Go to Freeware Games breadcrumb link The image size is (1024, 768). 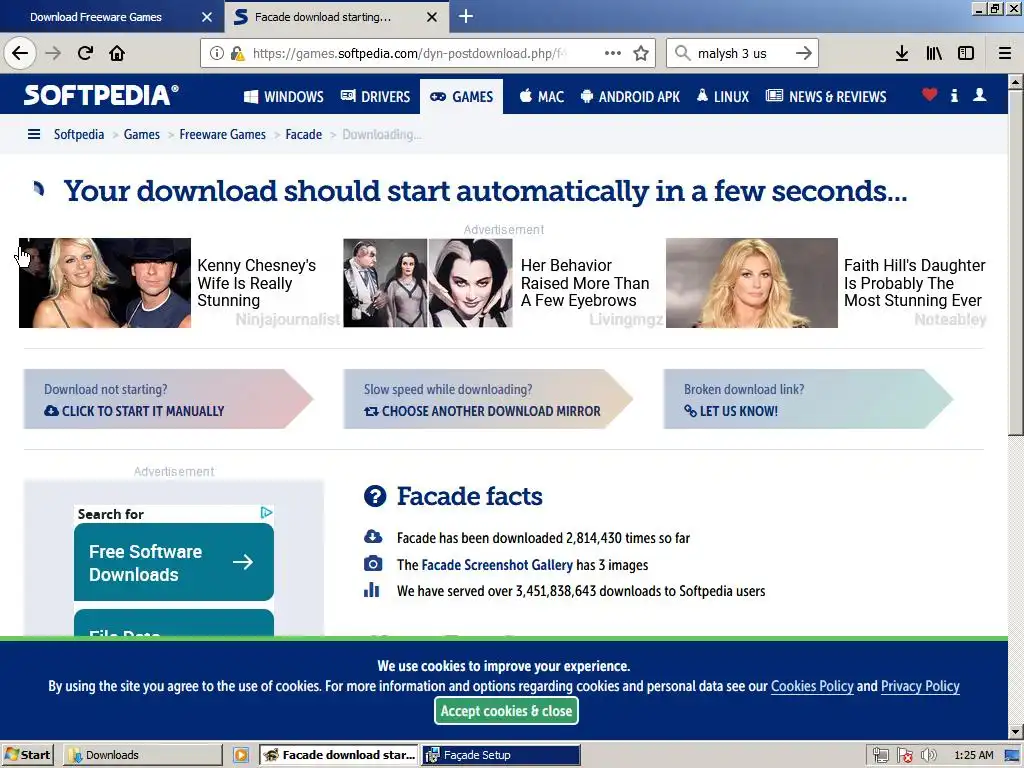point(223,135)
